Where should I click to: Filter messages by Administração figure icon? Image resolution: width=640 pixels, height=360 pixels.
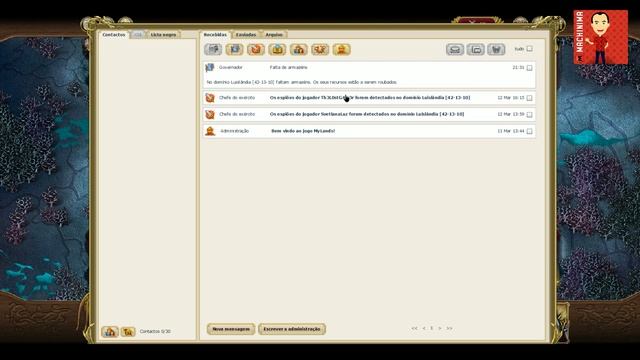342,49
